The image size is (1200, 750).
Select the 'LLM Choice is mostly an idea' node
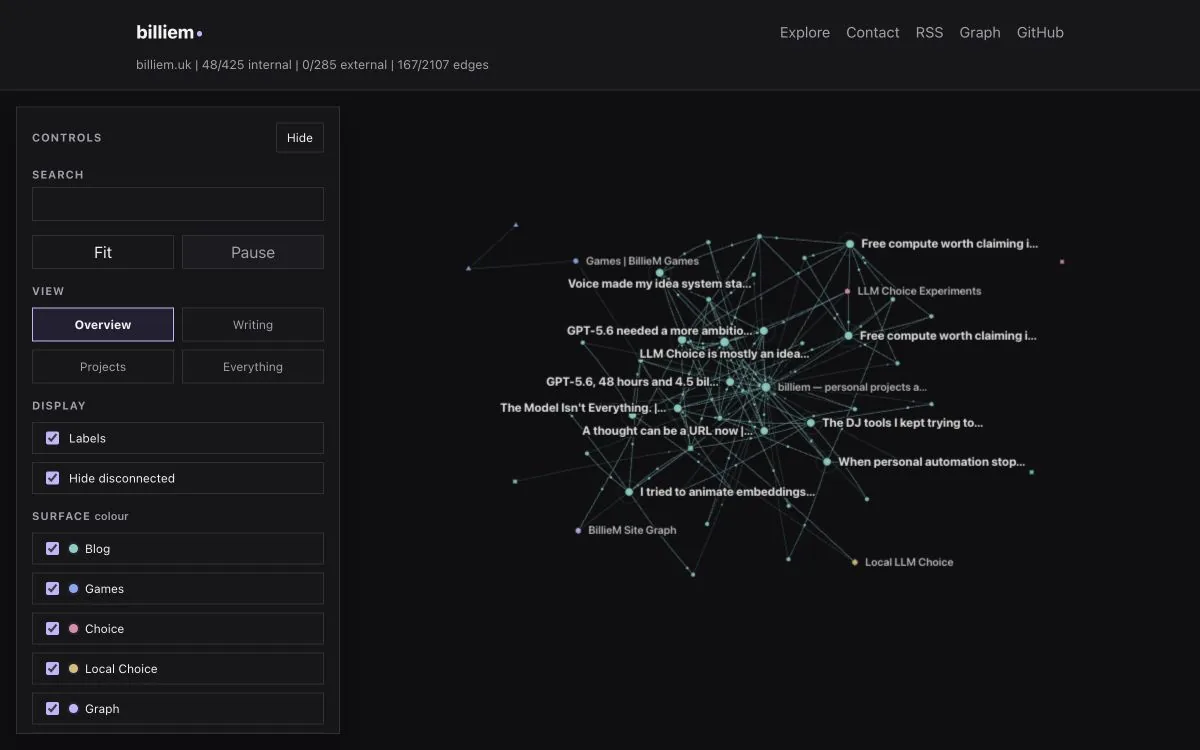coord(725,342)
